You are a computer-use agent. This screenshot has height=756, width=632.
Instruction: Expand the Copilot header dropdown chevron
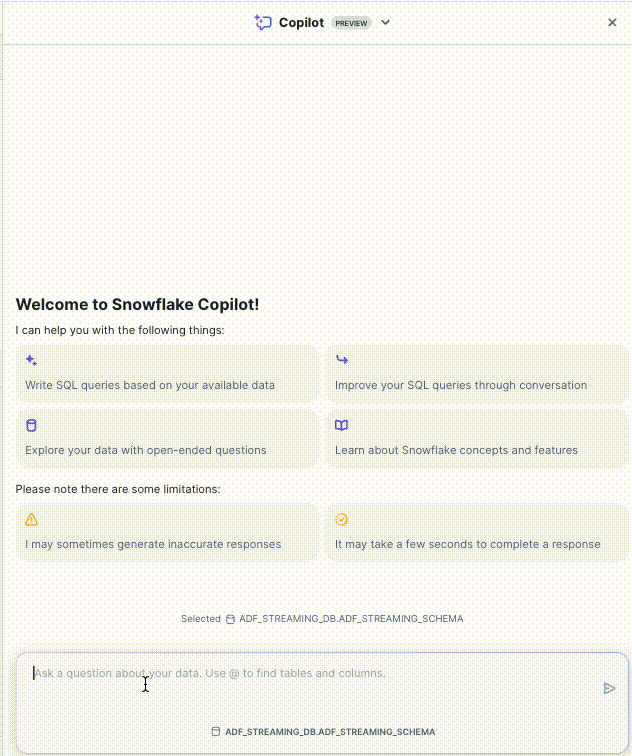pos(386,22)
